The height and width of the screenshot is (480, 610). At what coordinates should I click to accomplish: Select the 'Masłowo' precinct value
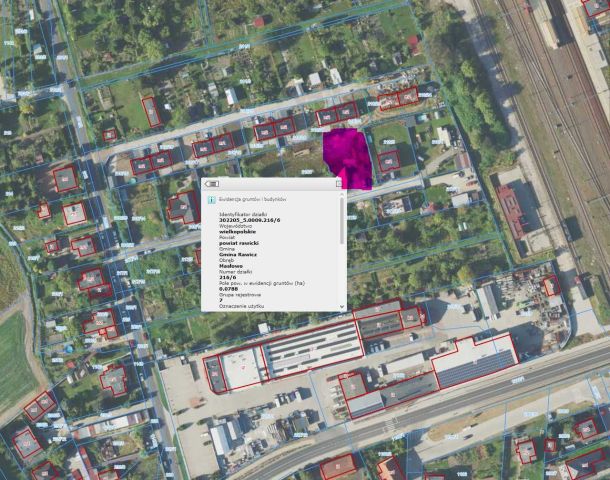tap(231, 266)
